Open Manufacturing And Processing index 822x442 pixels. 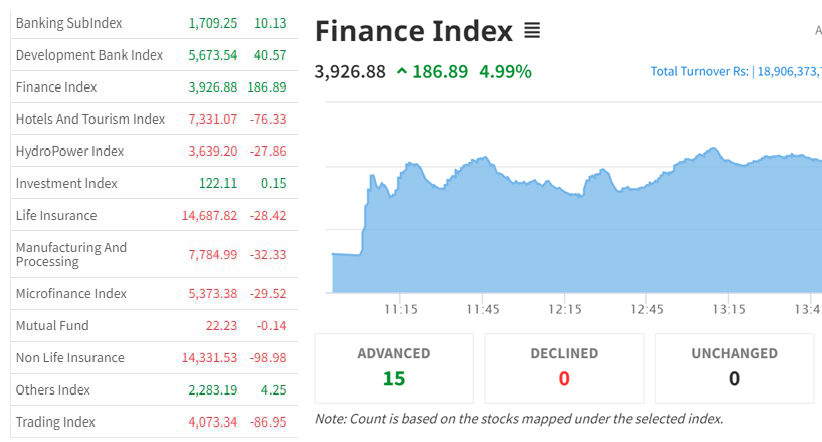71,254
